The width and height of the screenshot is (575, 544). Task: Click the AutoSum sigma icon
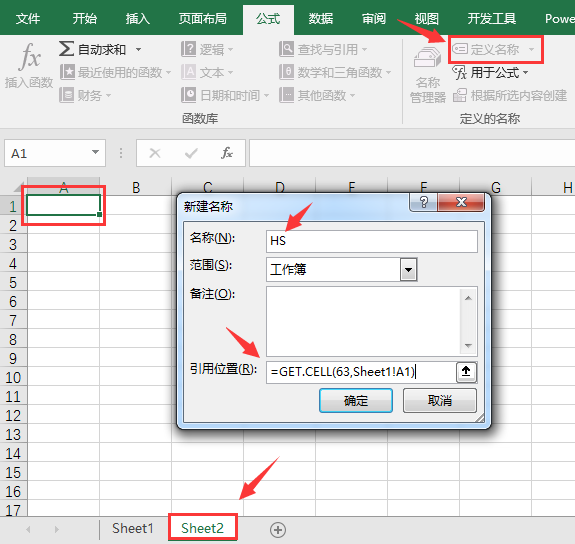(x=66, y=49)
